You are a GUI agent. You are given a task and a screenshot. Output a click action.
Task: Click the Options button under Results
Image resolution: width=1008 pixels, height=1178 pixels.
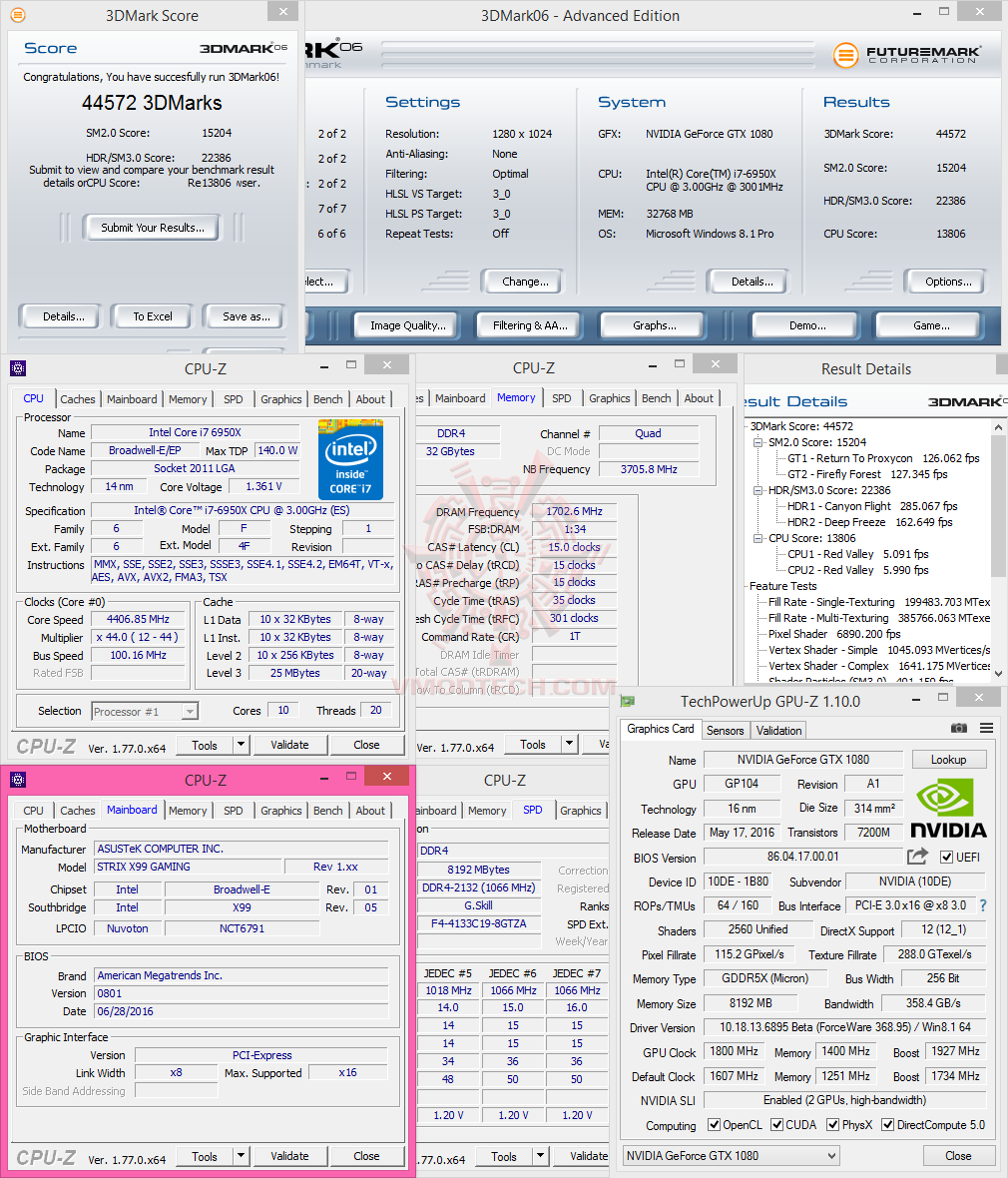[948, 282]
